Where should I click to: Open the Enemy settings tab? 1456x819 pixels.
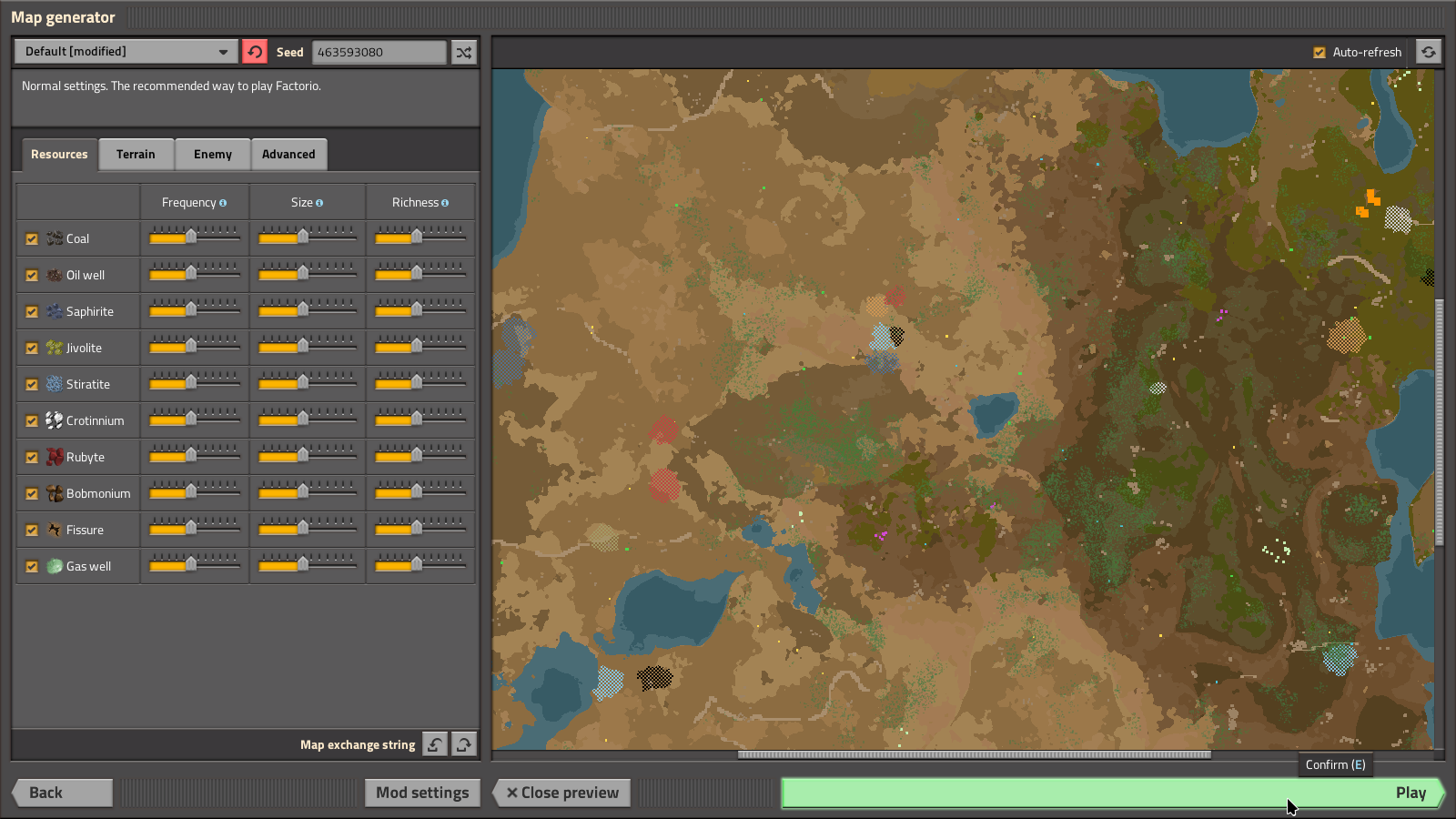click(x=212, y=154)
